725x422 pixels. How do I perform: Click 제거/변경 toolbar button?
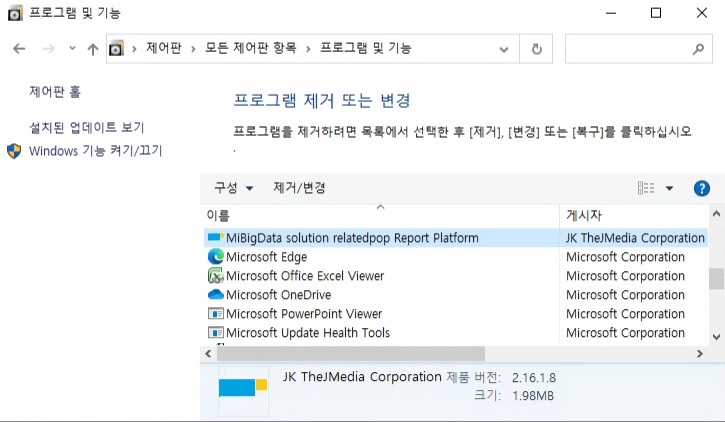pyautogui.click(x=299, y=188)
